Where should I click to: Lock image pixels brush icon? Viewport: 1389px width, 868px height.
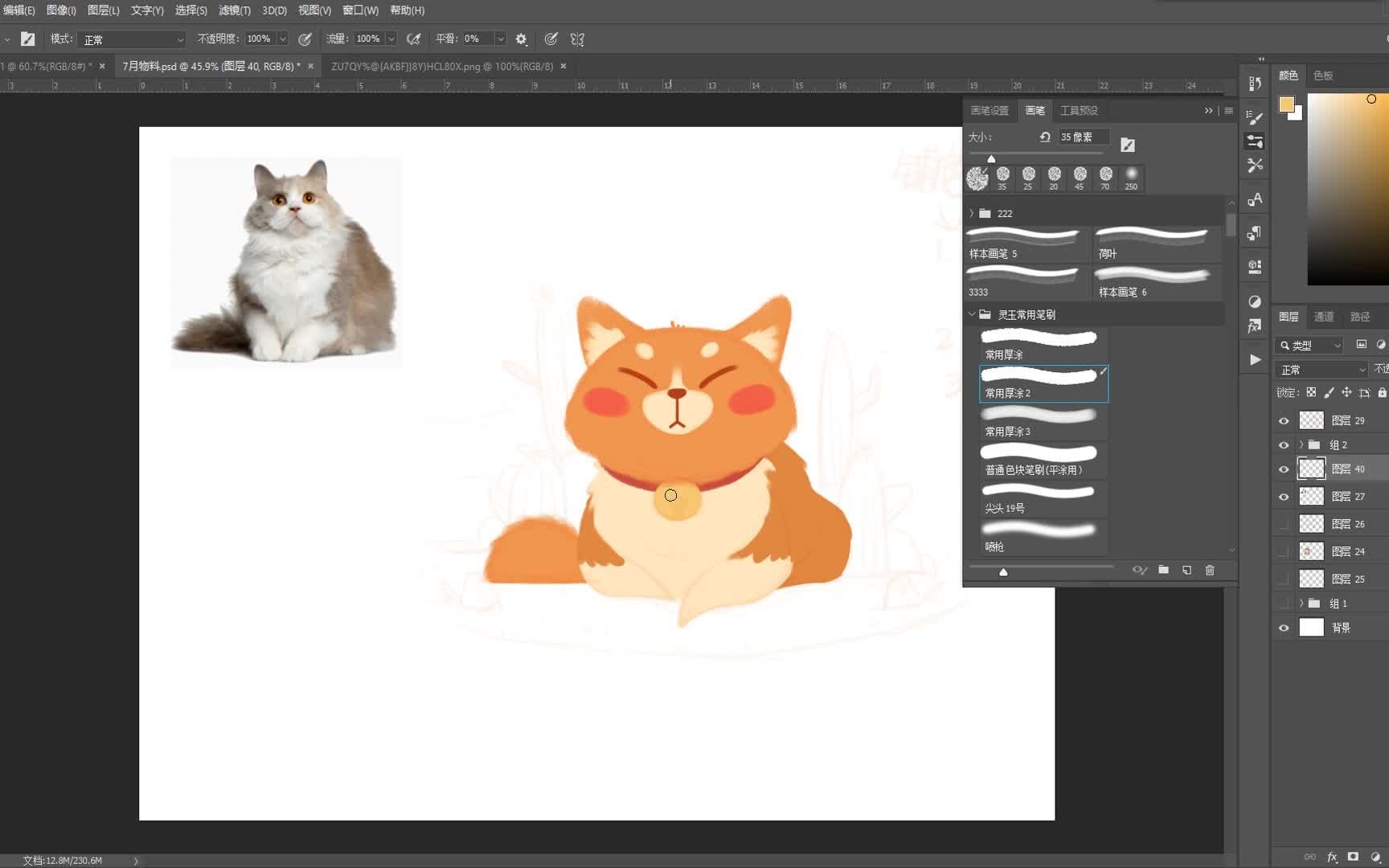(x=1329, y=392)
